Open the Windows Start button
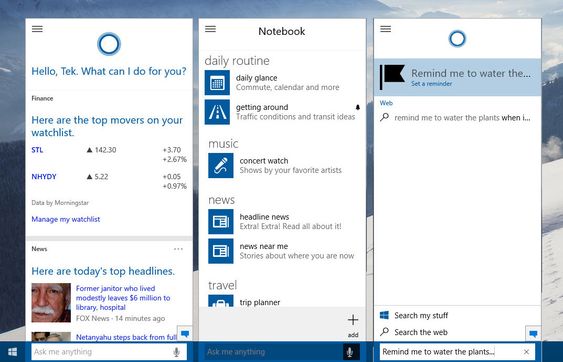The height and width of the screenshot is (362, 563). [13, 352]
